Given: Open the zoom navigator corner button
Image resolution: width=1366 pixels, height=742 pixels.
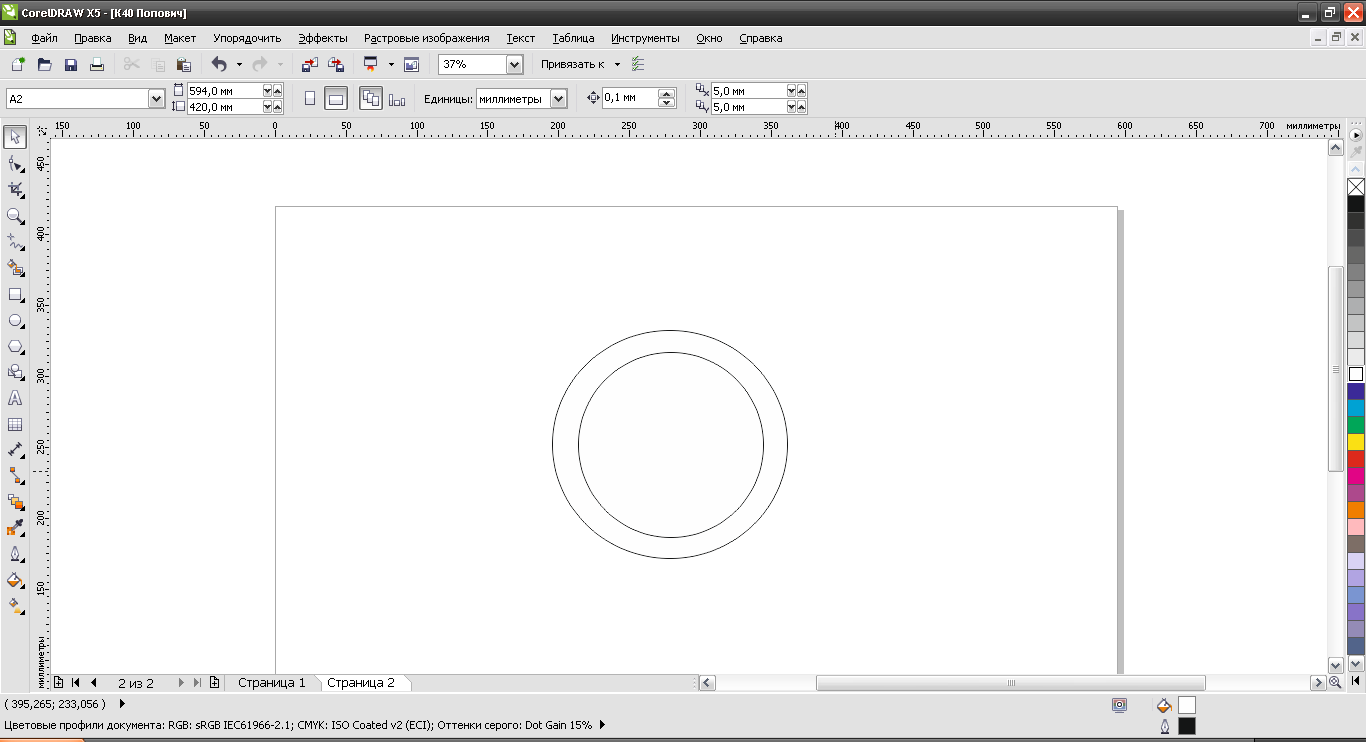Looking at the screenshot, I should (x=1335, y=683).
